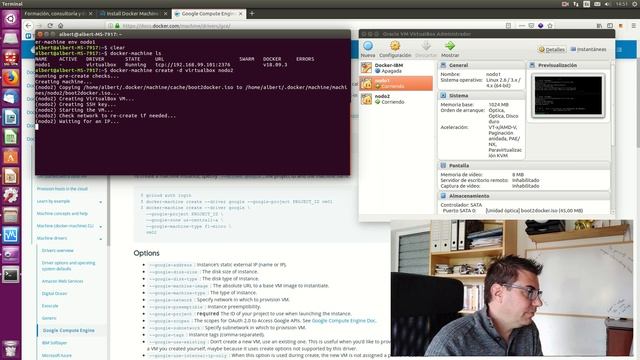The width and height of the screenshot is (640, 360).
Task: Collapse the Machine drivers sidebar section
Action: coord(69,238)
